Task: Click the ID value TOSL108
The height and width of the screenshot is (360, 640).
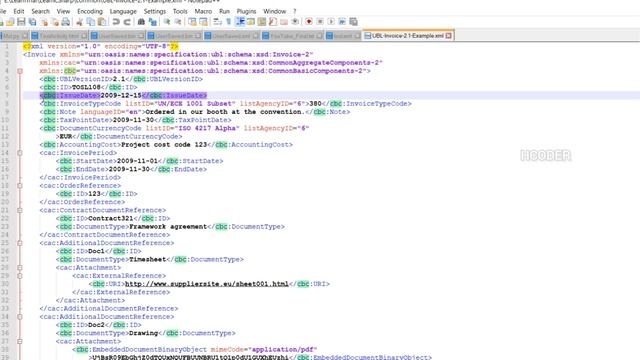Action: (86, 87)
